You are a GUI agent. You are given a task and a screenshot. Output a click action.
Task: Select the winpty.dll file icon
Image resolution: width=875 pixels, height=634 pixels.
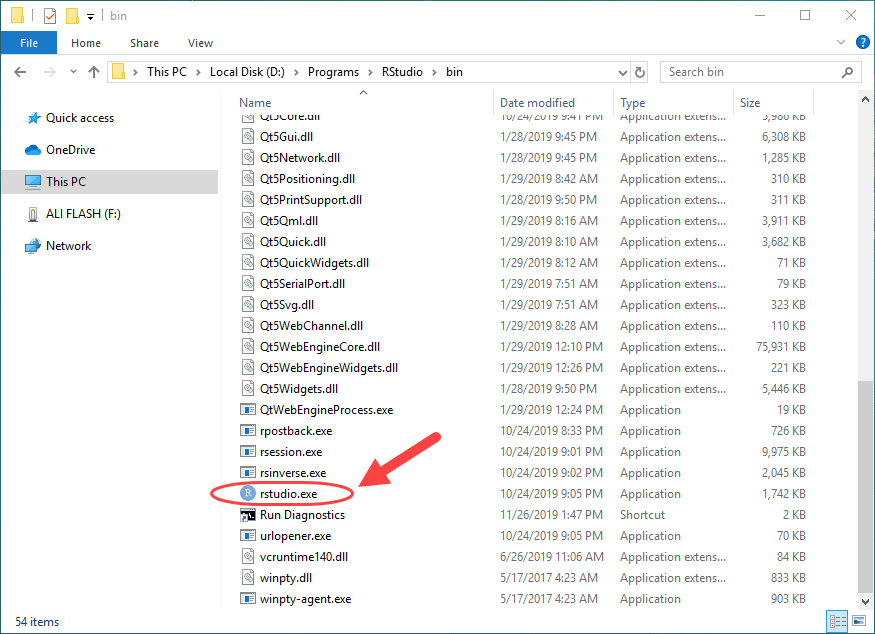tap(248, 578)
